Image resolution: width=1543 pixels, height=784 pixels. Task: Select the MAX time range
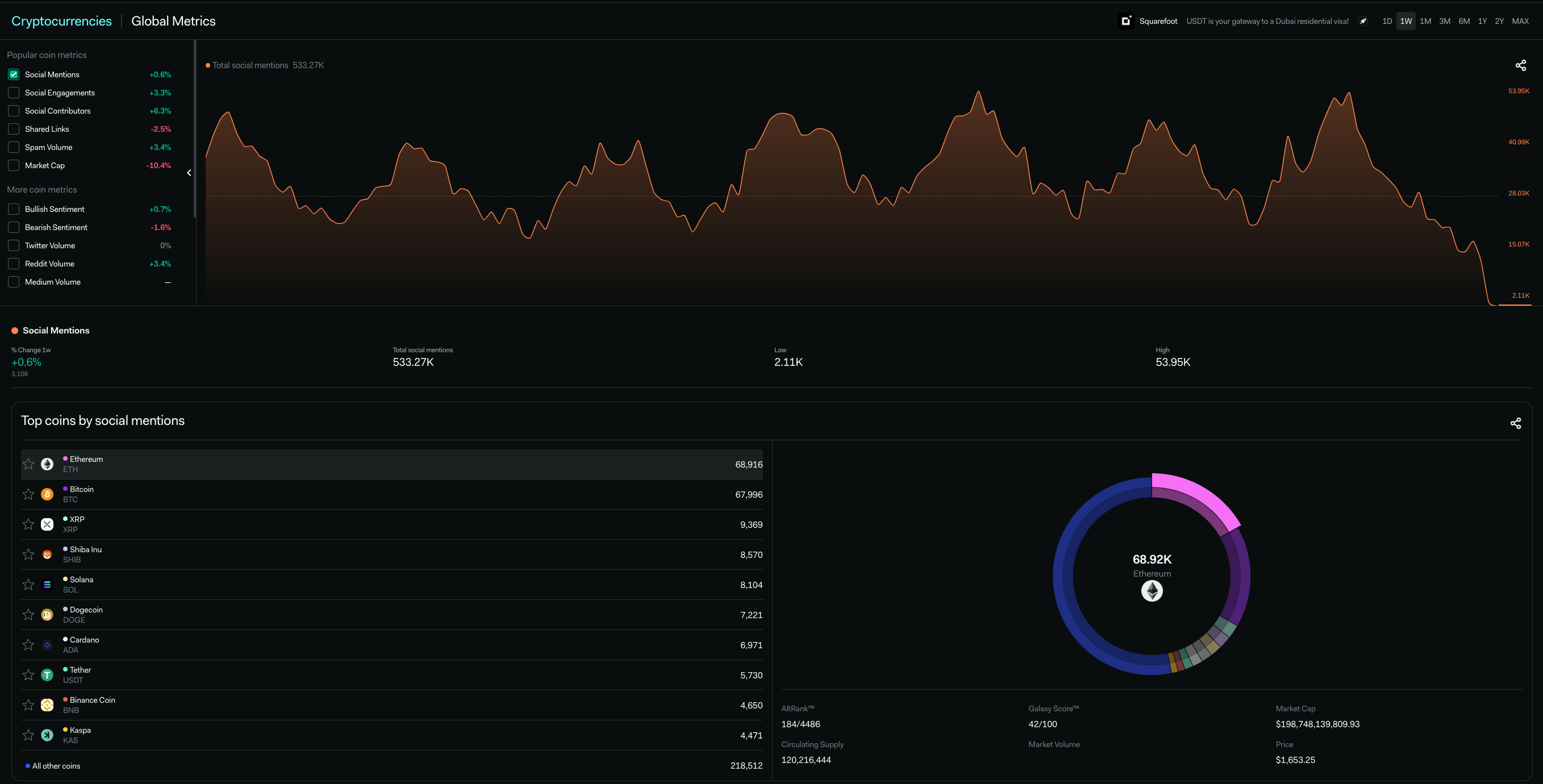[1520, 21]
